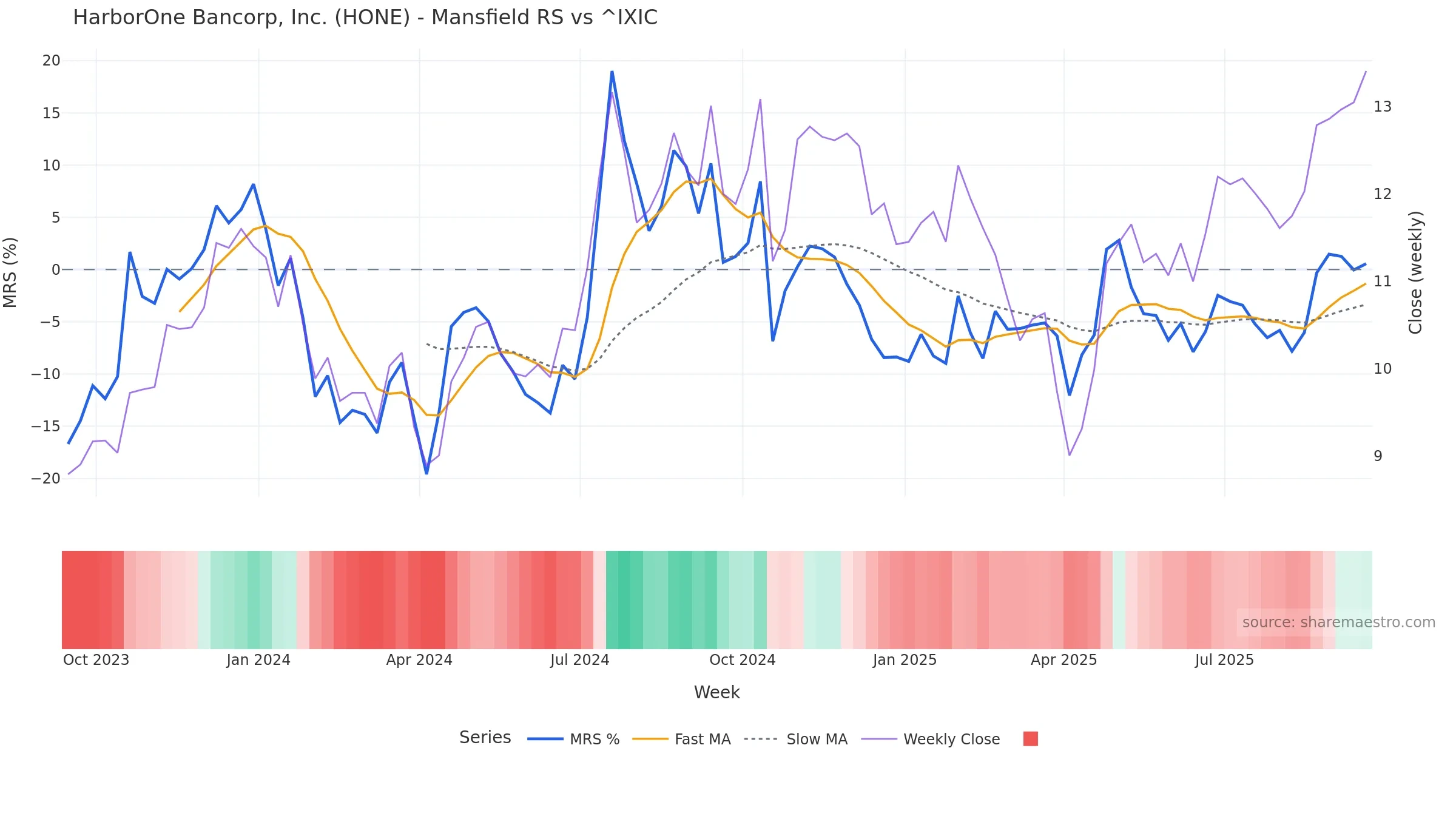This screenshot has width=1456, height=819.
Task: Click the Oct 2023 axis label
Action: [96, 660]
